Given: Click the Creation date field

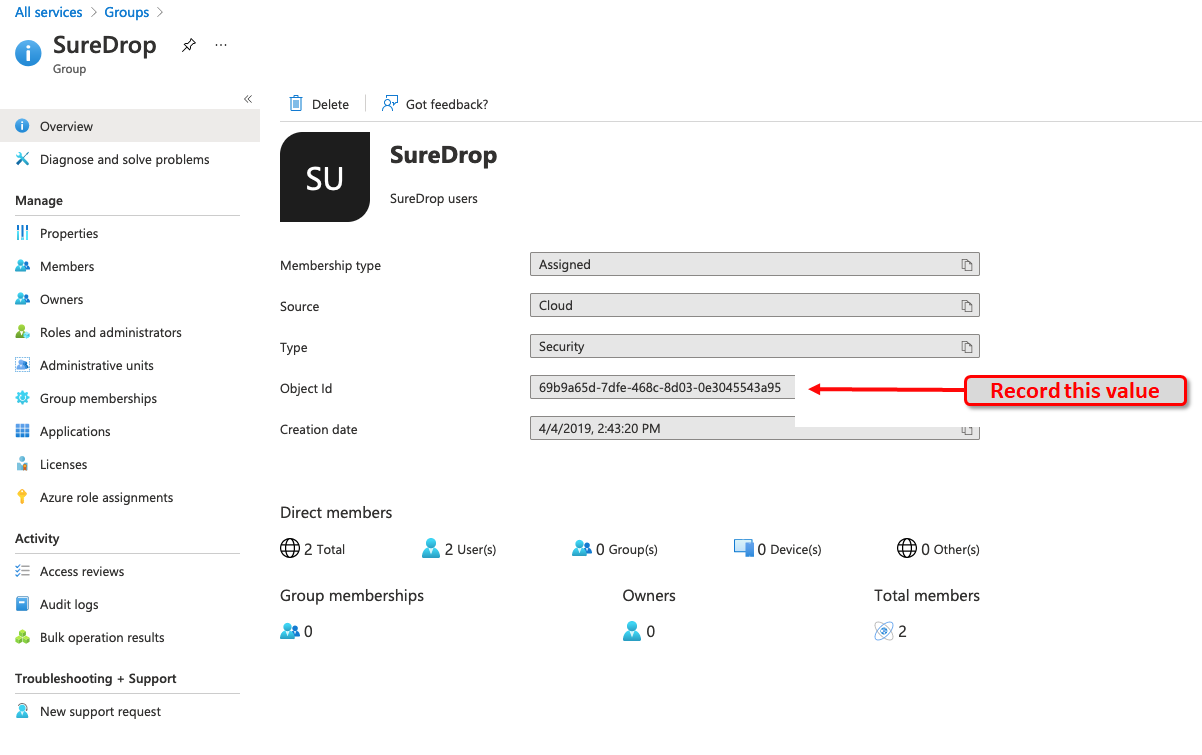Looking at the screenshot, I should click(x=755, y=429).
